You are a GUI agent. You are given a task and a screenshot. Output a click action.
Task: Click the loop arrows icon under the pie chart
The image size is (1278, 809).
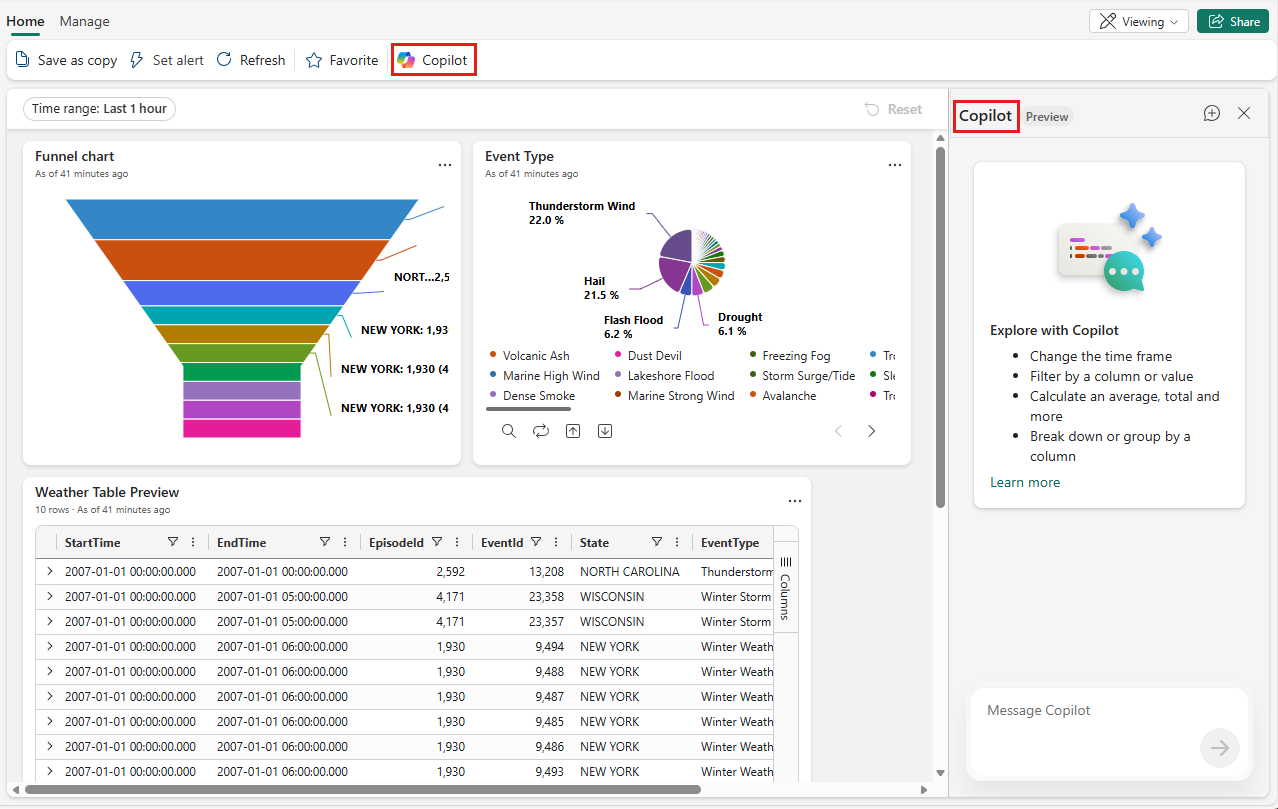click(541, 431)
